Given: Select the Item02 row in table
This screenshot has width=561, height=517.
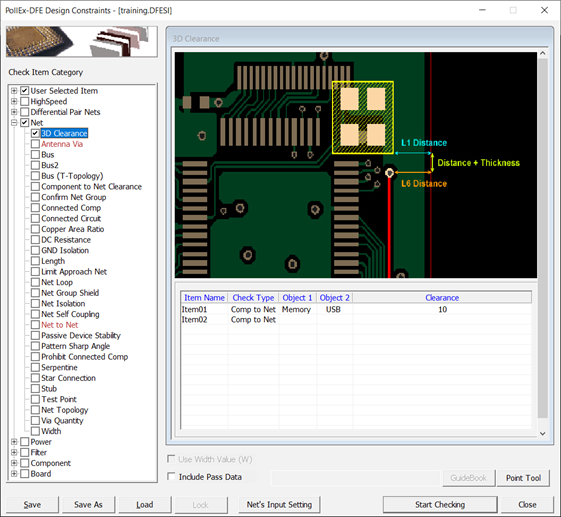Looking at the screenshot, I should 356,320.
